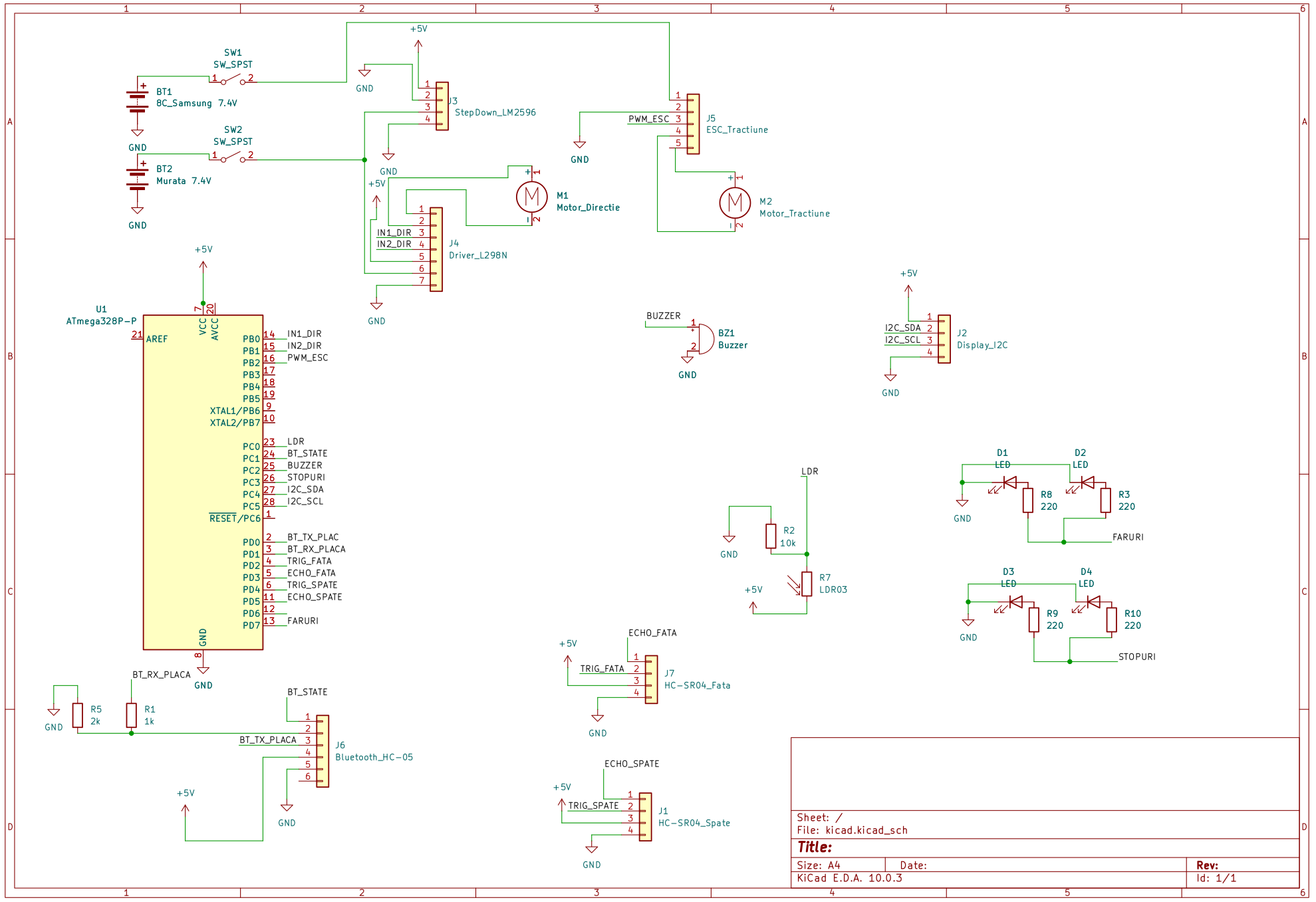This screenshot has height=902, width=1316.
Task: Select the J2 Display_I2C connector symbol
Action: pyautogui.click(x=944, y=339)
